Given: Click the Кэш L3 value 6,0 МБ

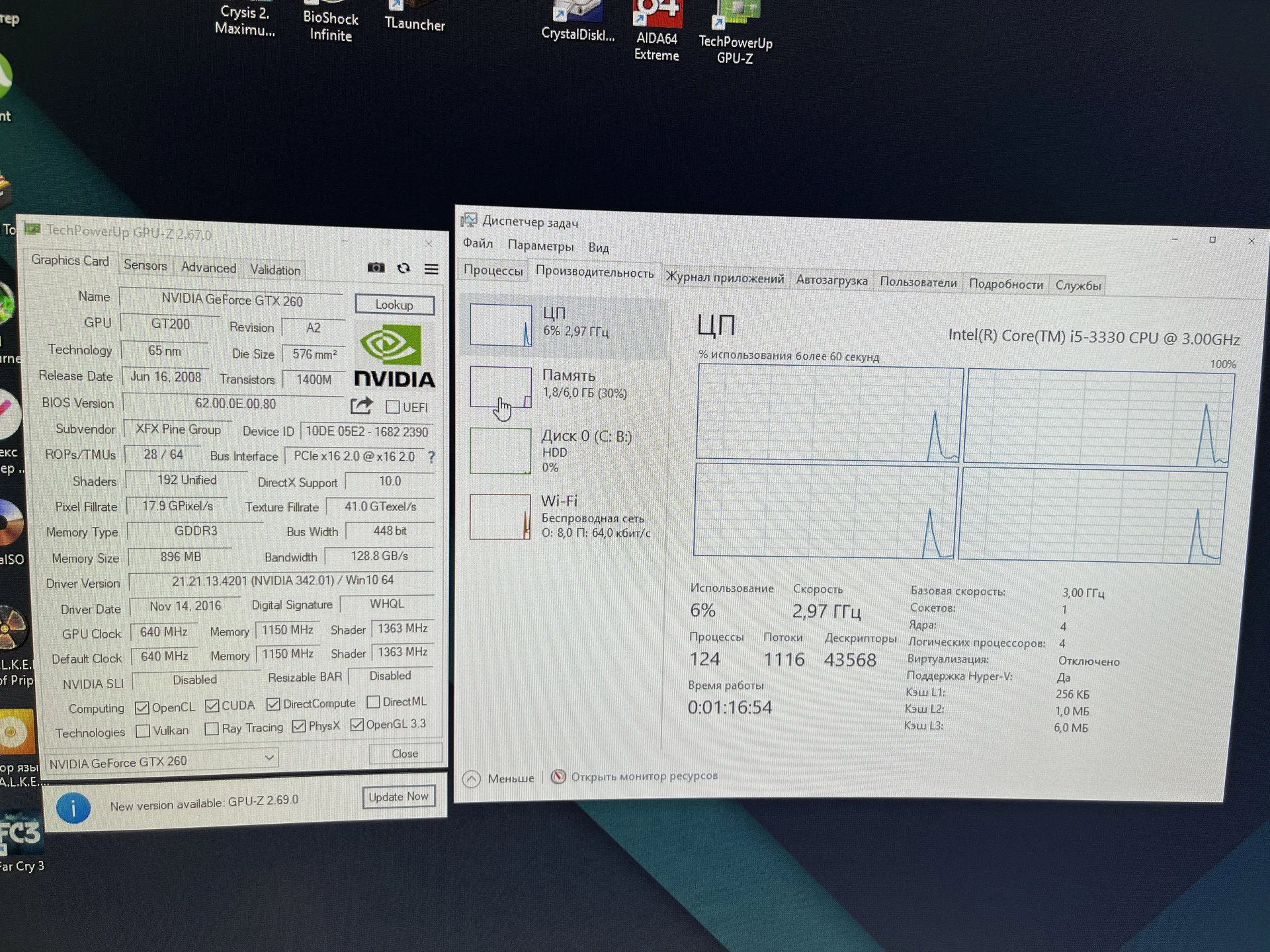Looking at the screenshot, I should click(x=1070, y=728).
